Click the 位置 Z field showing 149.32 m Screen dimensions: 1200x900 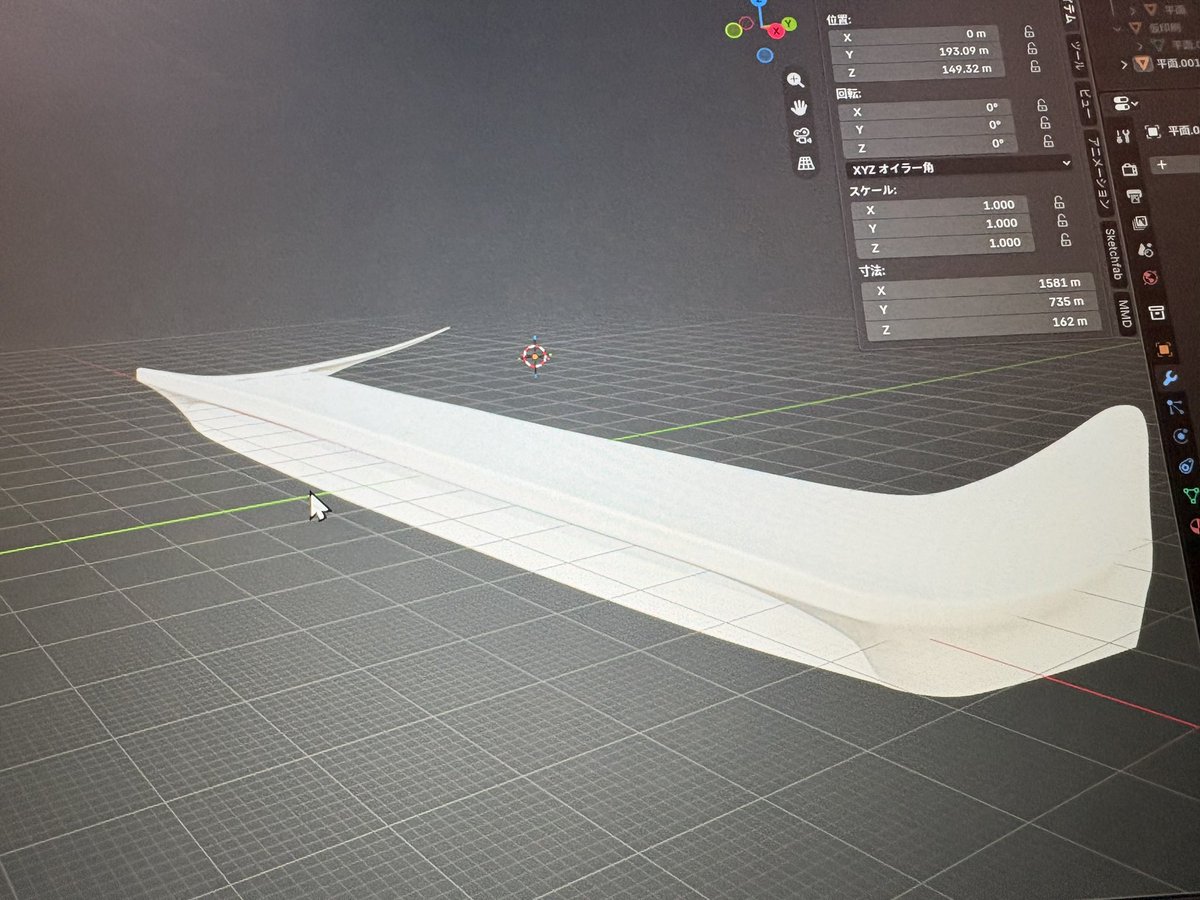point(919,70)
